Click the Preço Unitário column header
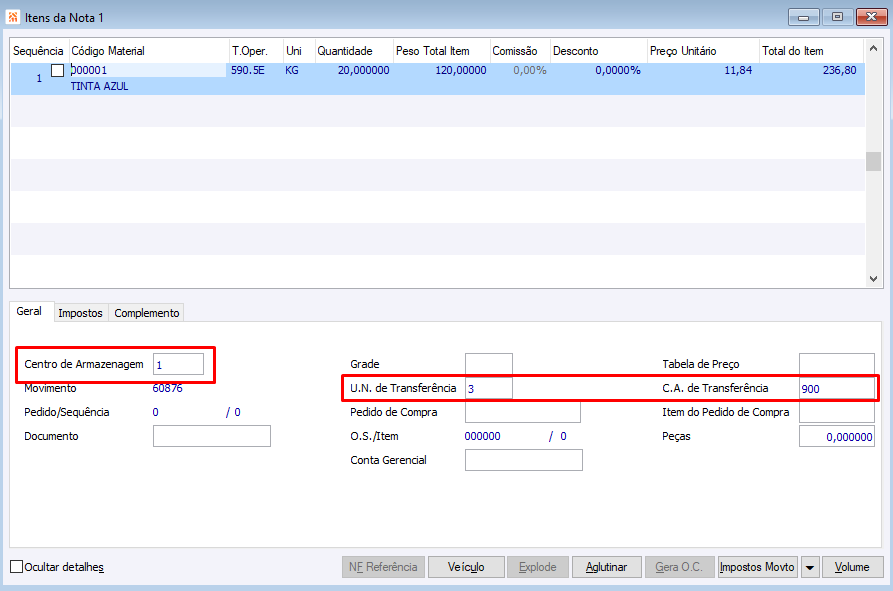Image resolution: width=893 pixels, height=591 pixels. pos(703,51)
